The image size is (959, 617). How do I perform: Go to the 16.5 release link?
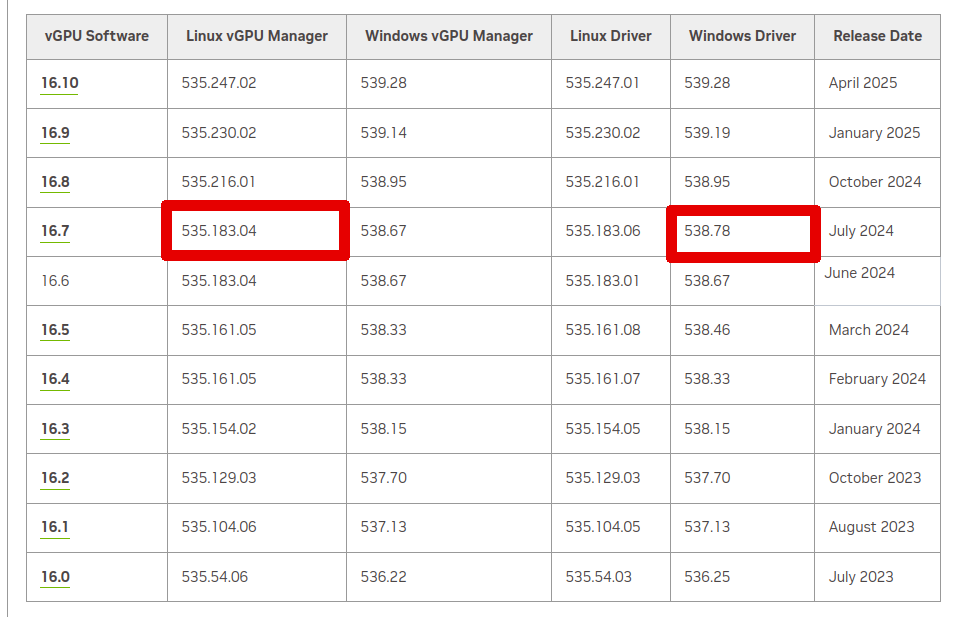point(55,330)
